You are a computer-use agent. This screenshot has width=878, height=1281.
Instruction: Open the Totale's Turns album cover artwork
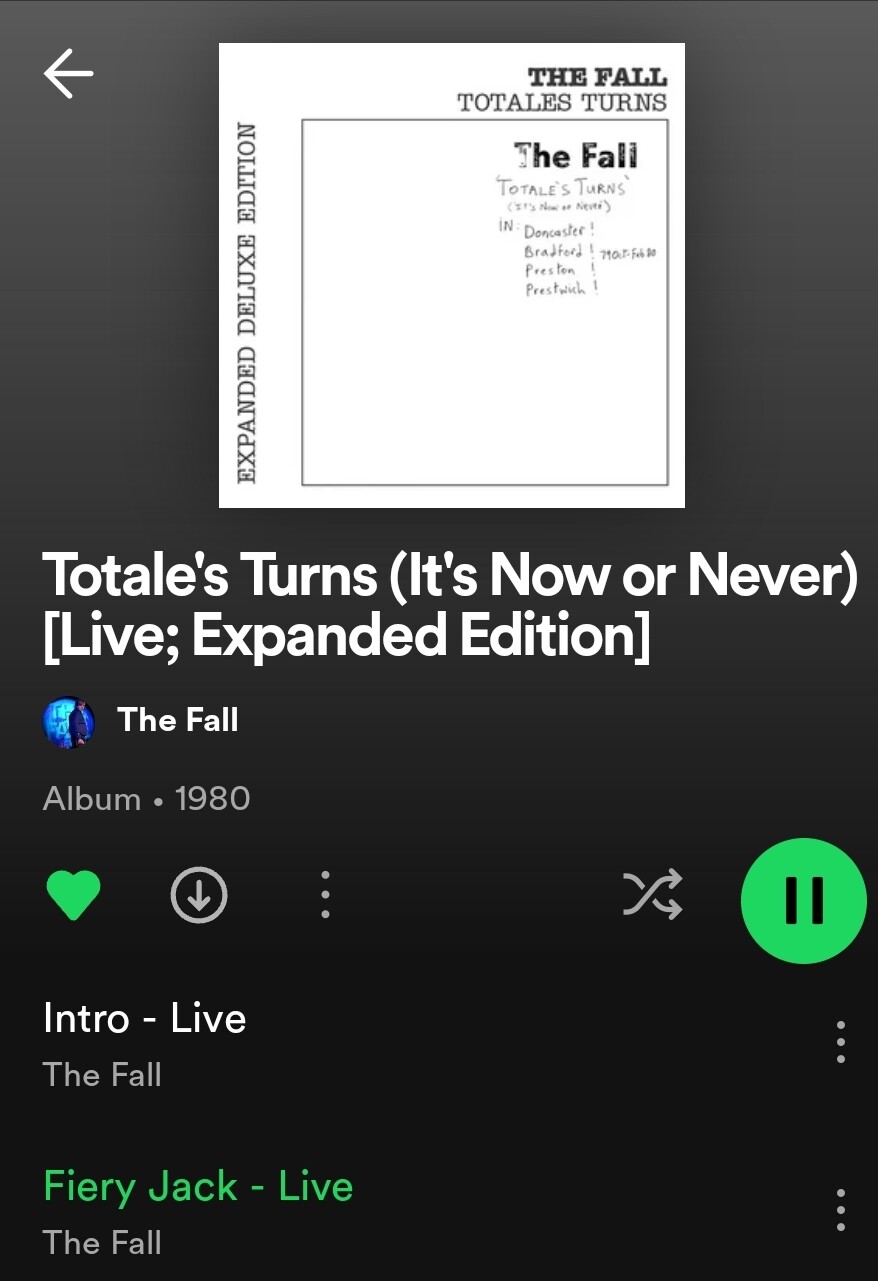[x=452, y=275]
